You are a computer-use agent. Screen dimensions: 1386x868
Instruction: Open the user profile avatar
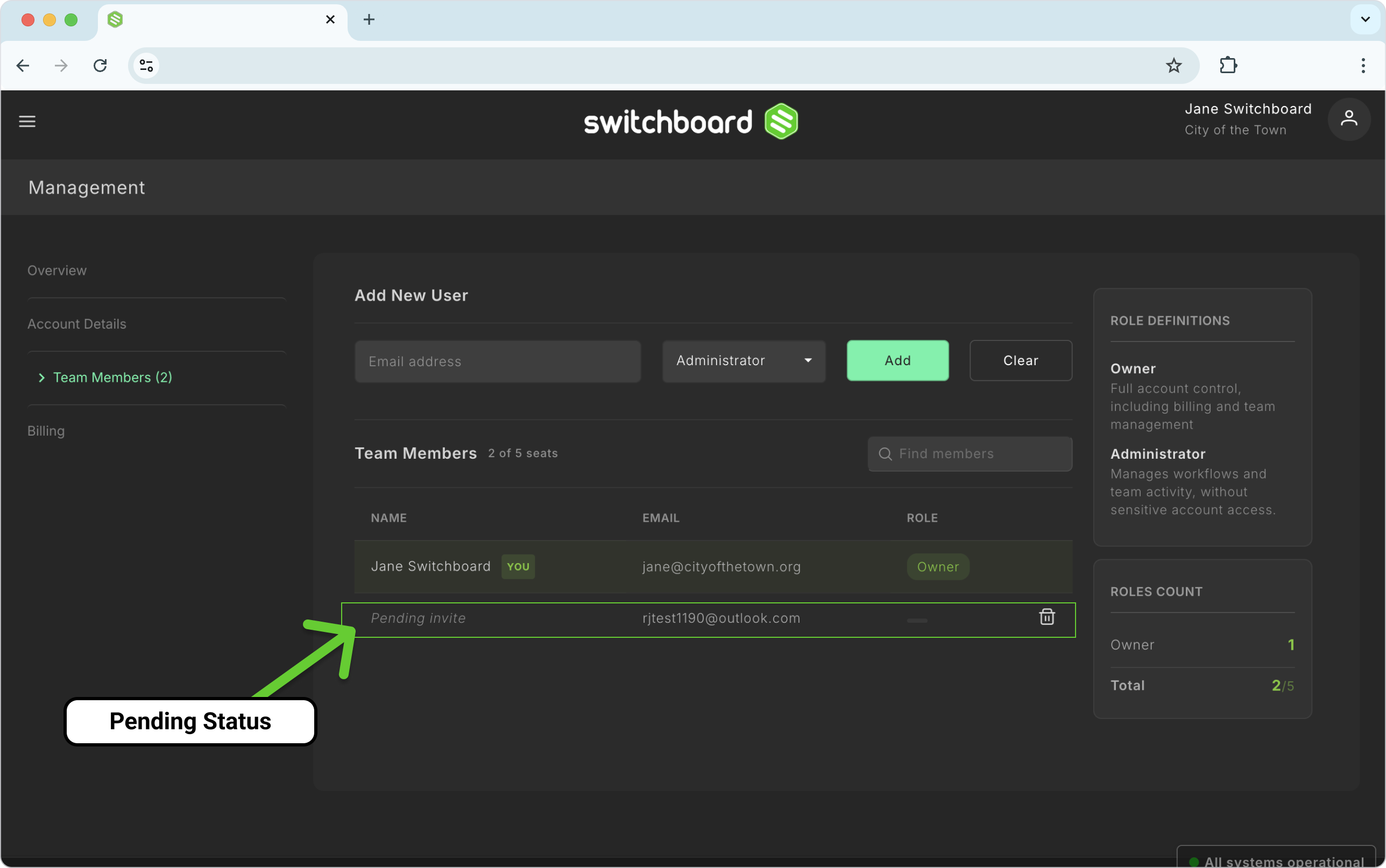(1349, 119)
